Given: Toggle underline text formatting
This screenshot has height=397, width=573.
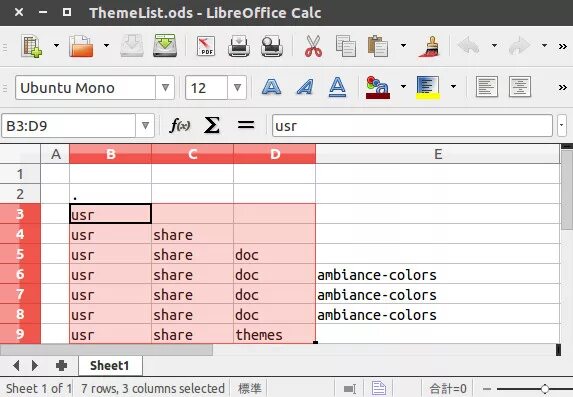Looking at the screenshot, I should [x=337, y=87].
